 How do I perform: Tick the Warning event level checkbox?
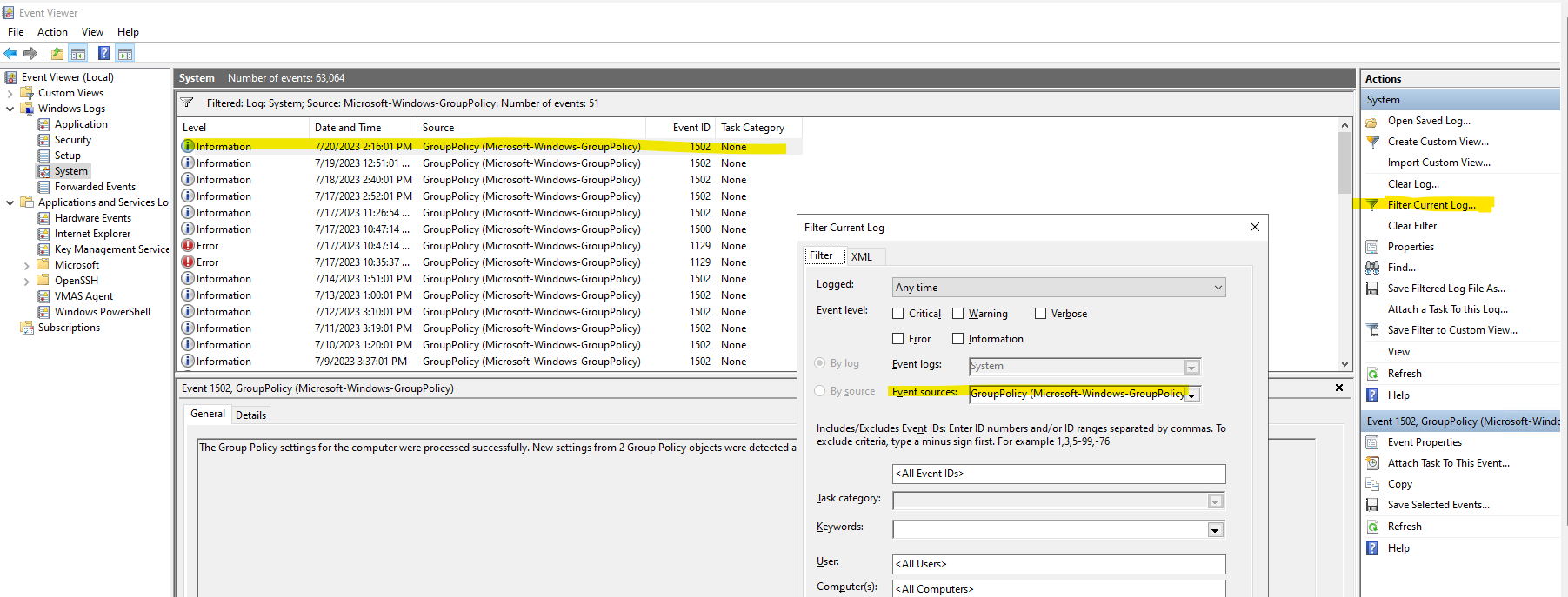point(958,314)
